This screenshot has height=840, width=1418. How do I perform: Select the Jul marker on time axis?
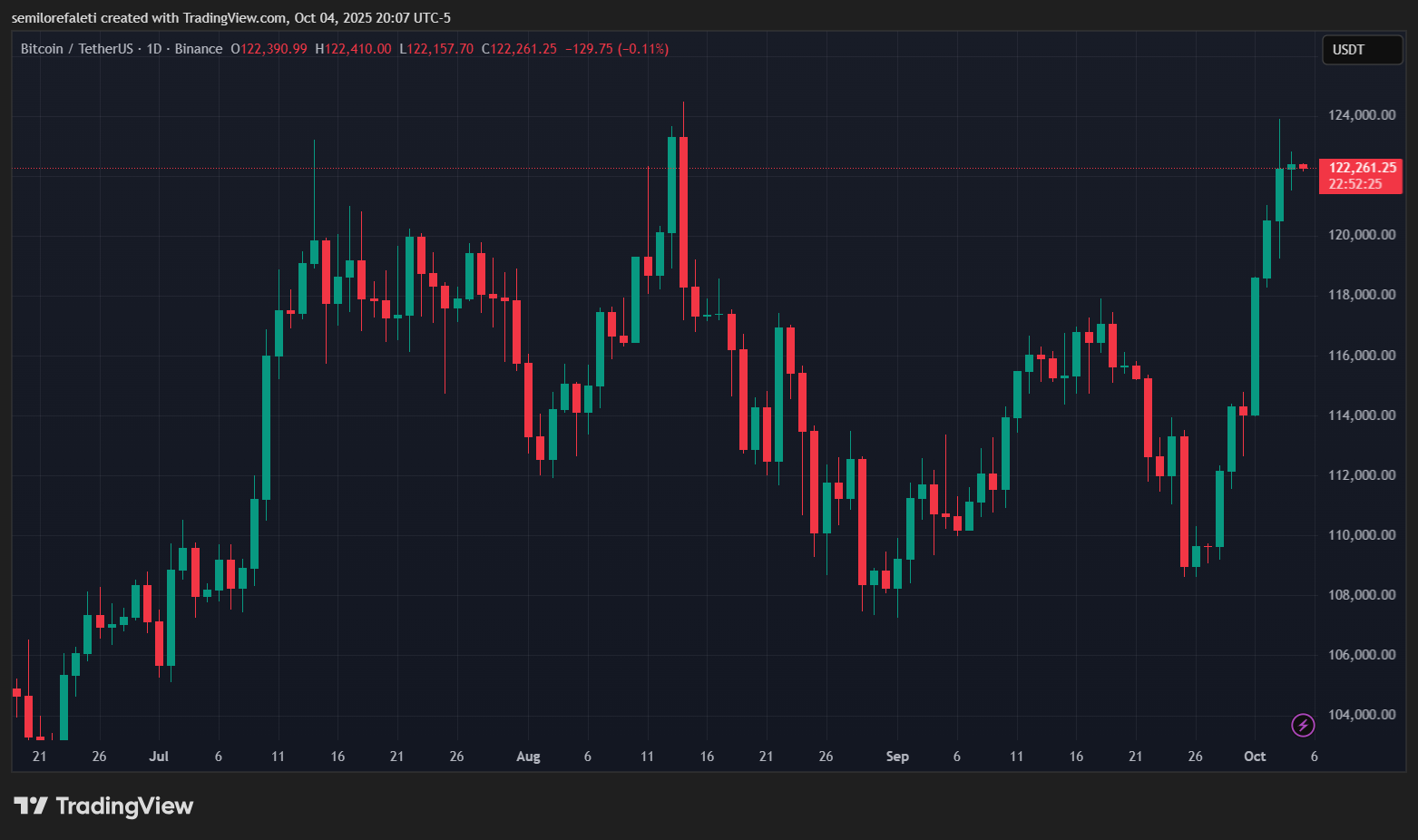pyautogui.click(x=159, y=757)
